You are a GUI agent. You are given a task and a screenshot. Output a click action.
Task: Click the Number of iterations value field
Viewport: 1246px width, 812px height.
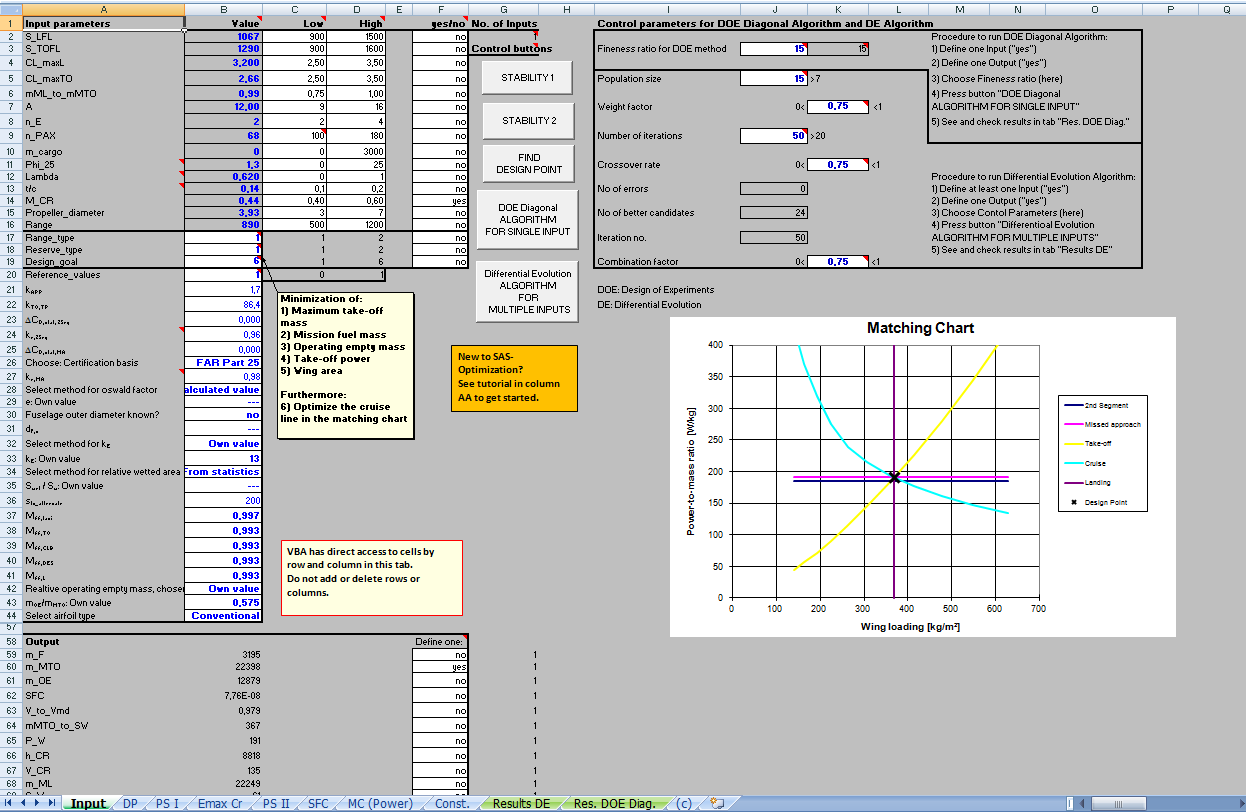coord(774,135)
